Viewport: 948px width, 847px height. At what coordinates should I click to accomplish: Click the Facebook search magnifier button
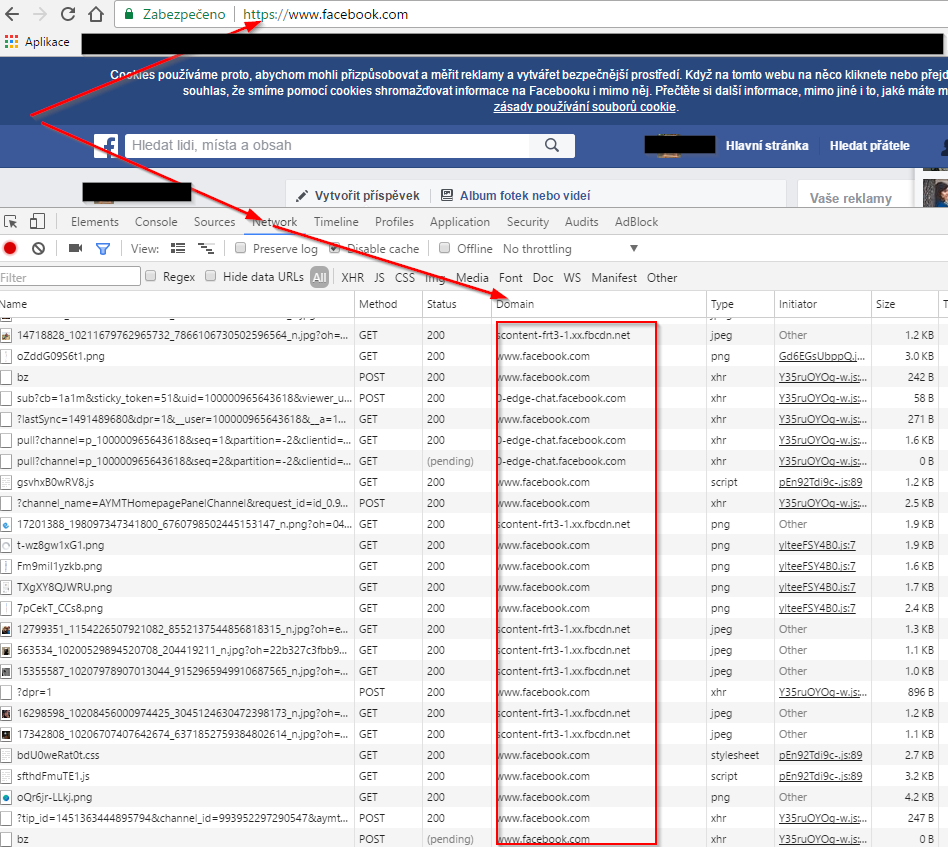click(x=551, y=146)
